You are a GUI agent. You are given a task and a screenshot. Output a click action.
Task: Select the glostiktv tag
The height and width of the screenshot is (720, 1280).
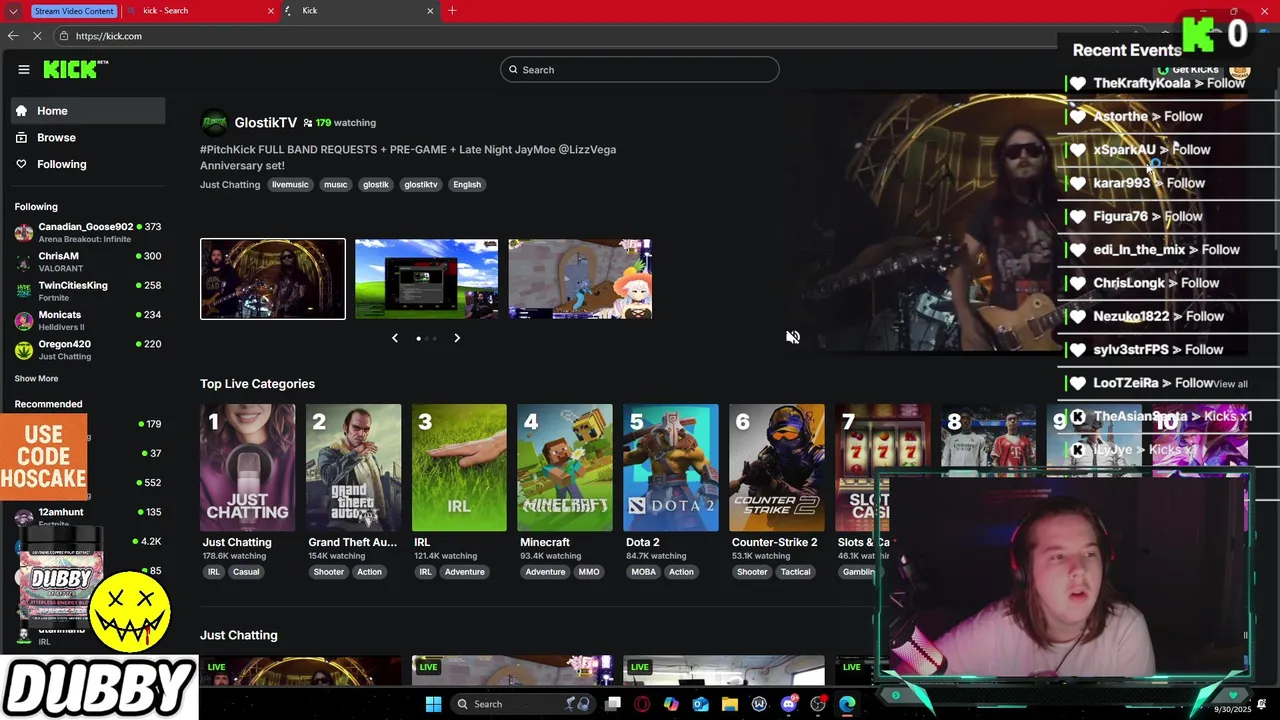(x=421, y=185)
